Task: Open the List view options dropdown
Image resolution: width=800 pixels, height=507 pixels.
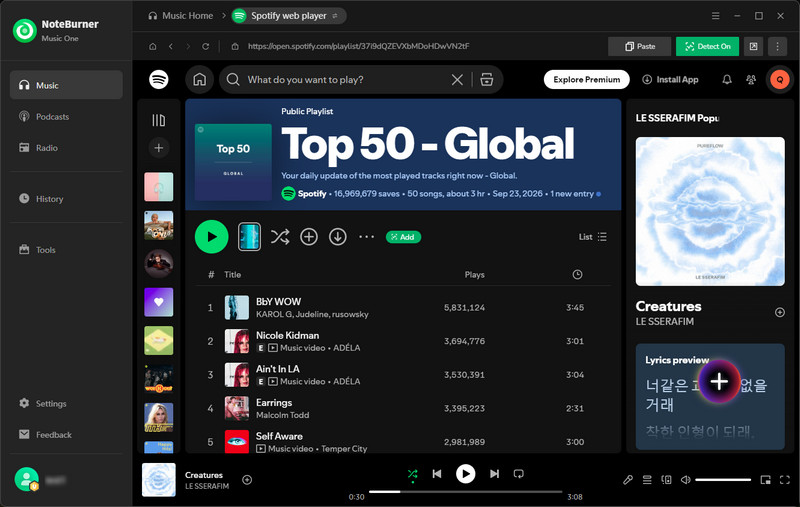Action: (x=593, y=237)
